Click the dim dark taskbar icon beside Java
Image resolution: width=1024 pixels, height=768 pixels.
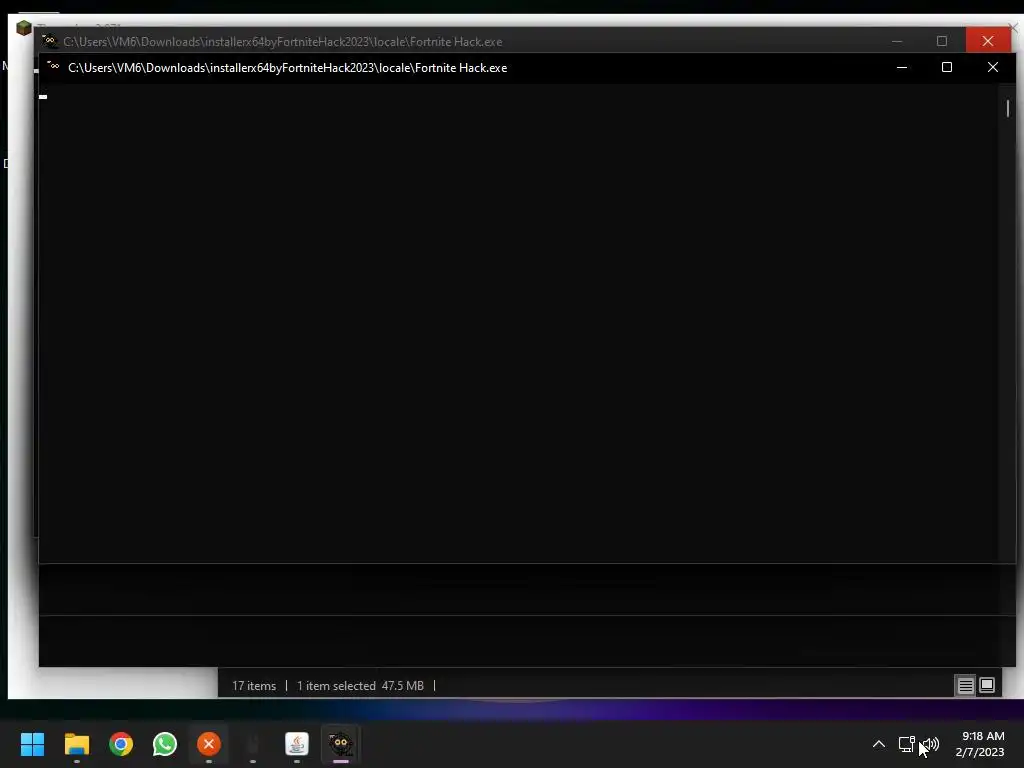[x=253, y=744]
